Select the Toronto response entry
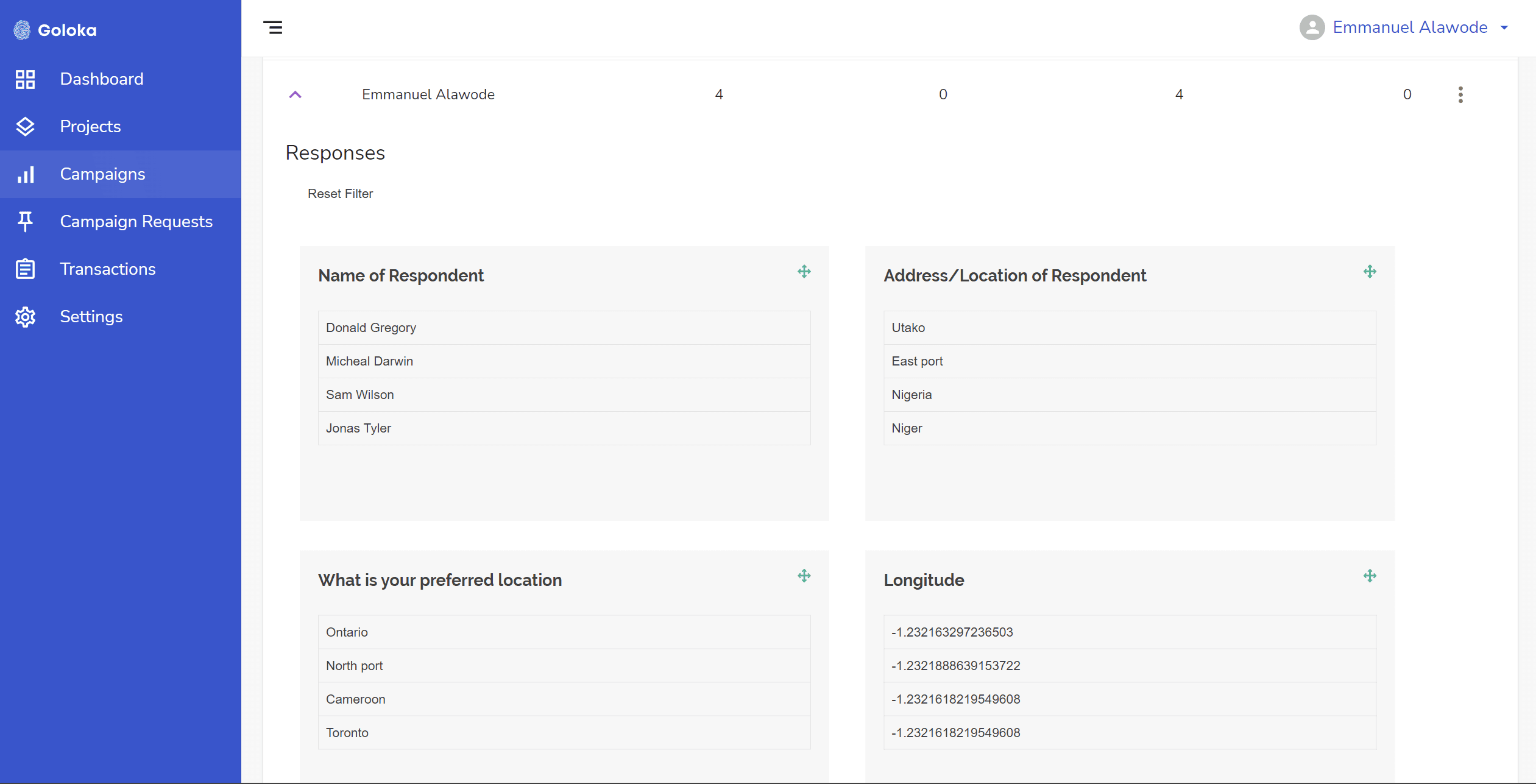The height and width of the screenshot is (784, 1536). [x=347, y=733]
